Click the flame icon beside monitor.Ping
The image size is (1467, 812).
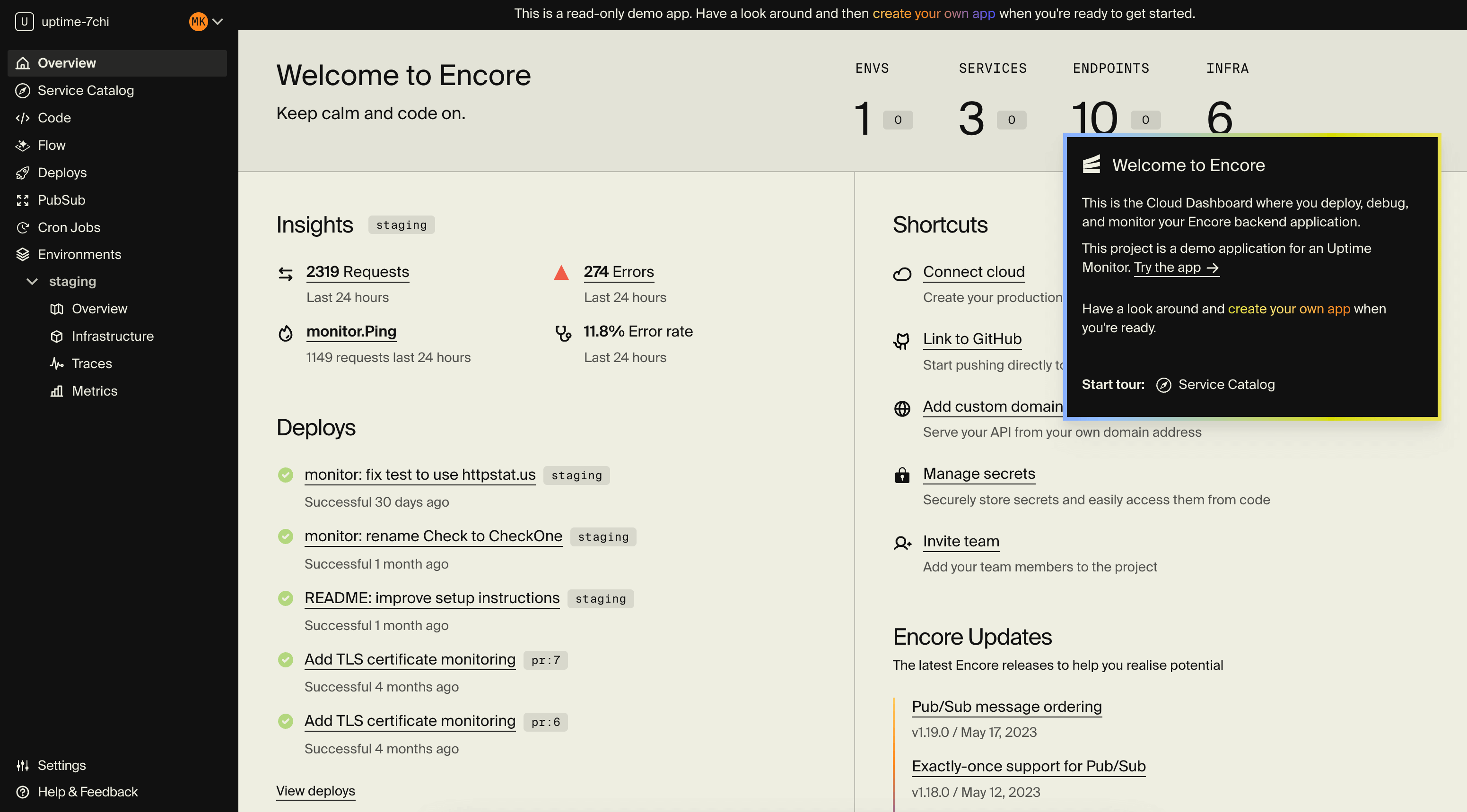click(286, 333)
